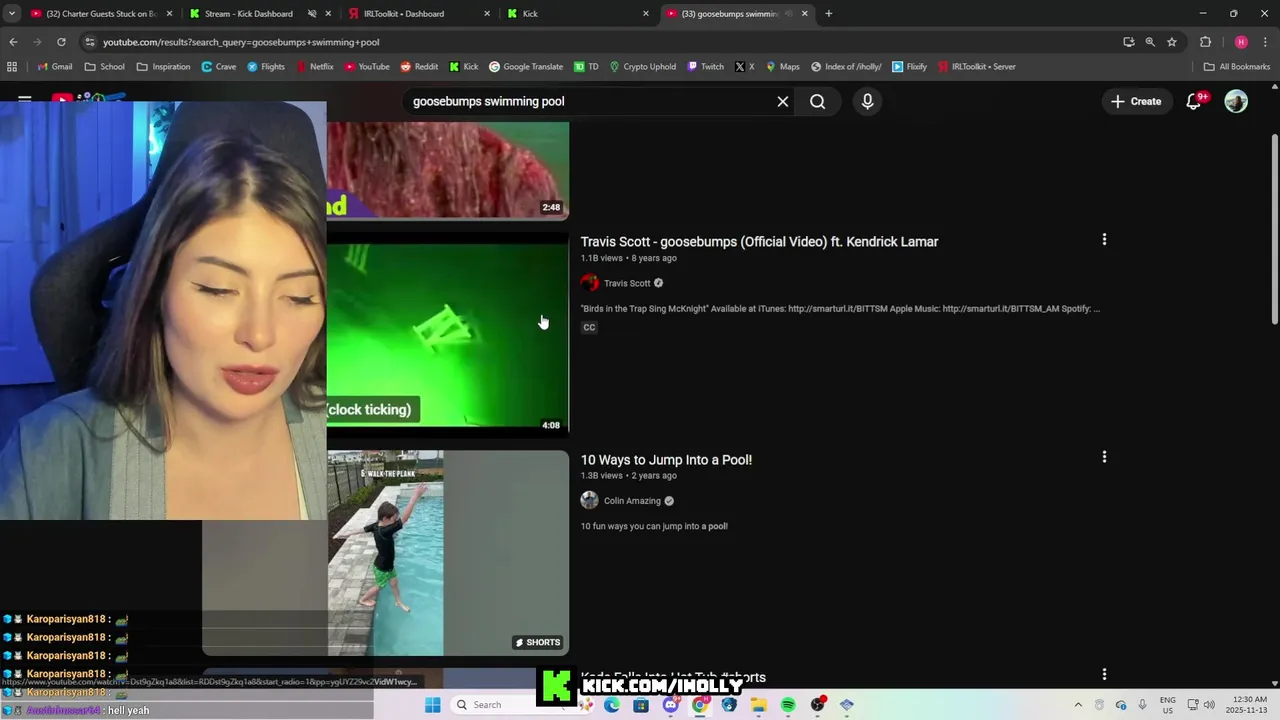Reload the page in Chrome
This screenshot has height=720, width=1280.
[x=61, y=42]
